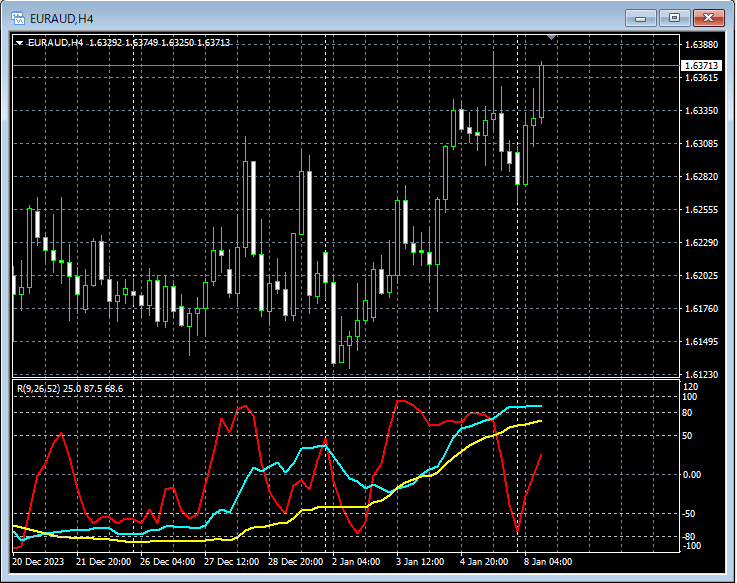The height and width of the screenshot is (583, 737).
Task: Click the 20 Dec 2023 date label
Action: pyautogui.click(x=38, y=562)
